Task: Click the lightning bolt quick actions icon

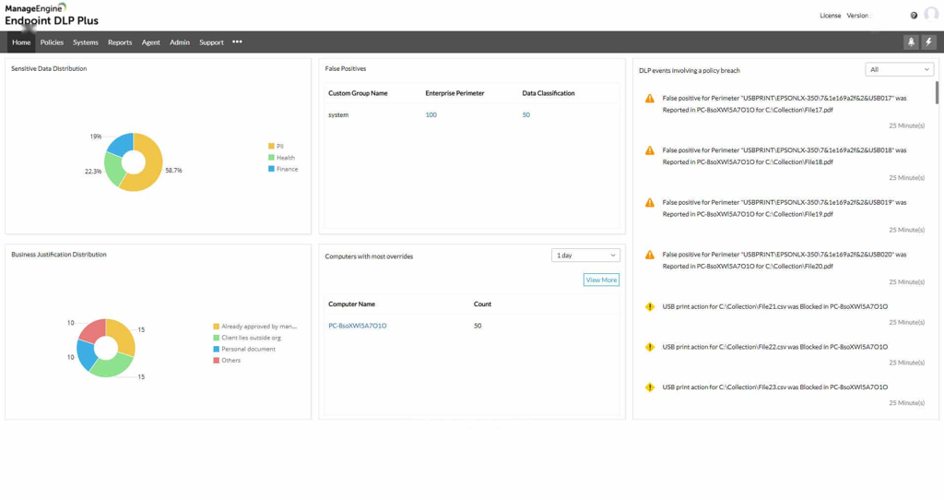Action: point(928,42)
